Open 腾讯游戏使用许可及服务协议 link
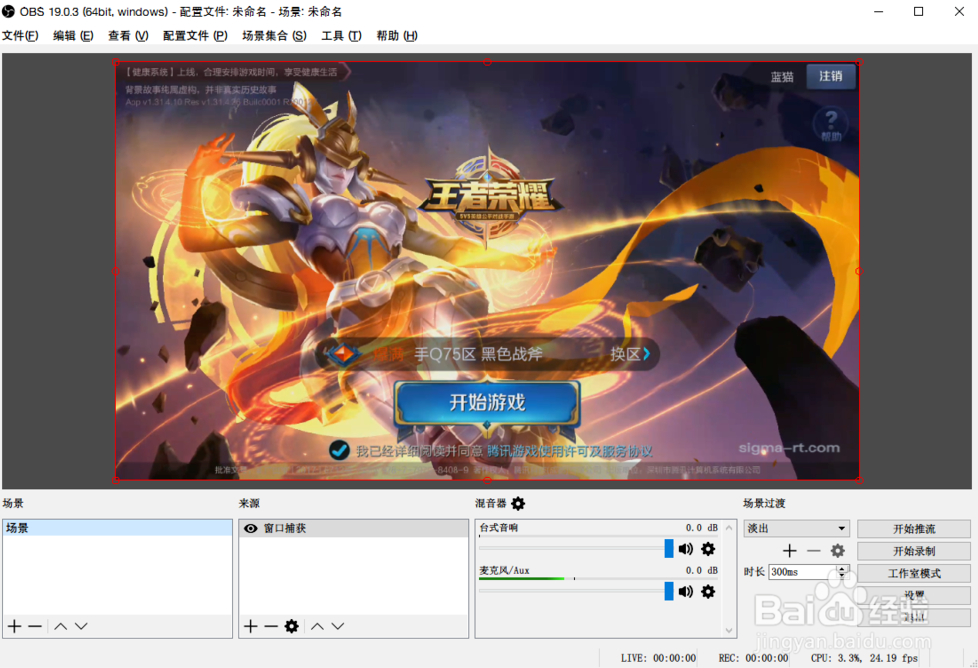 (569, 451)
